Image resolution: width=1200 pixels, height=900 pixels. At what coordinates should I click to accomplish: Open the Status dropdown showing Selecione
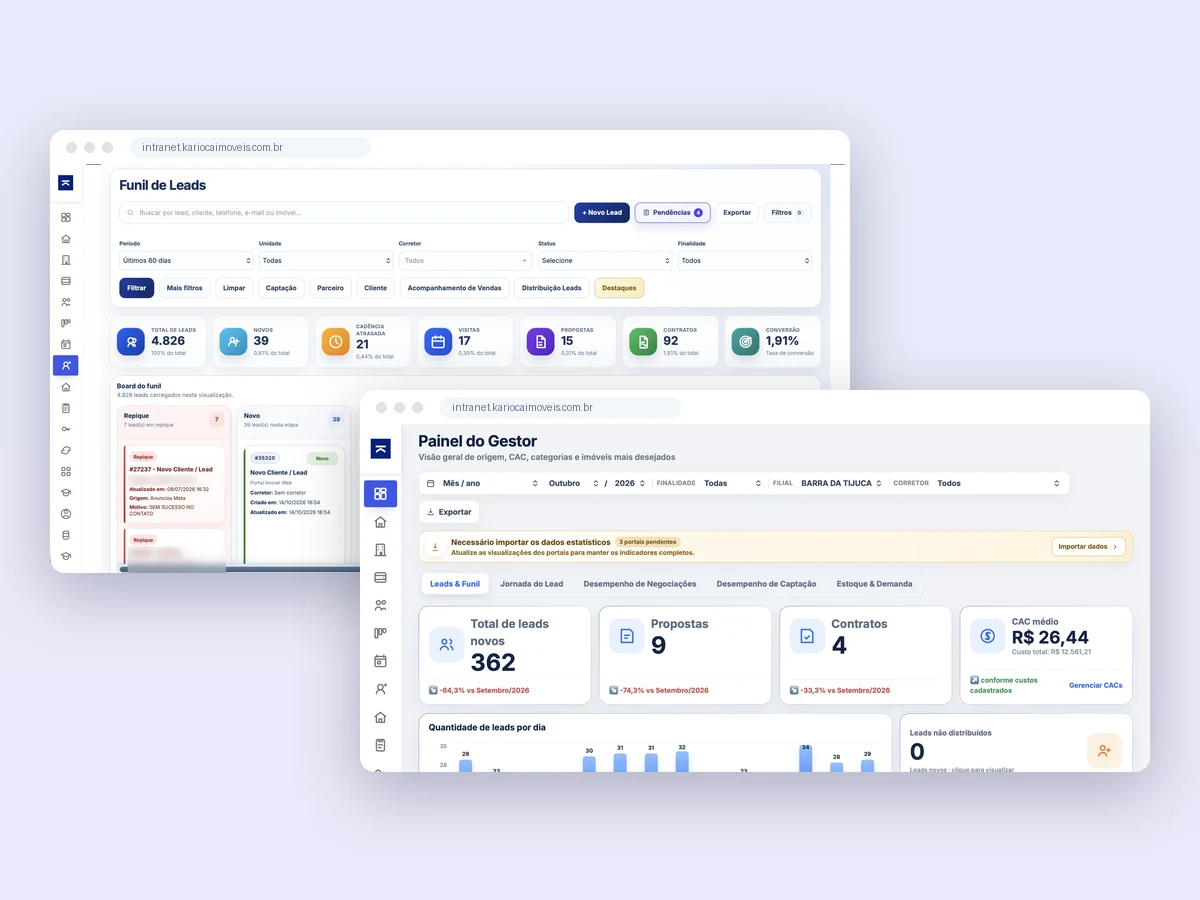605,260
